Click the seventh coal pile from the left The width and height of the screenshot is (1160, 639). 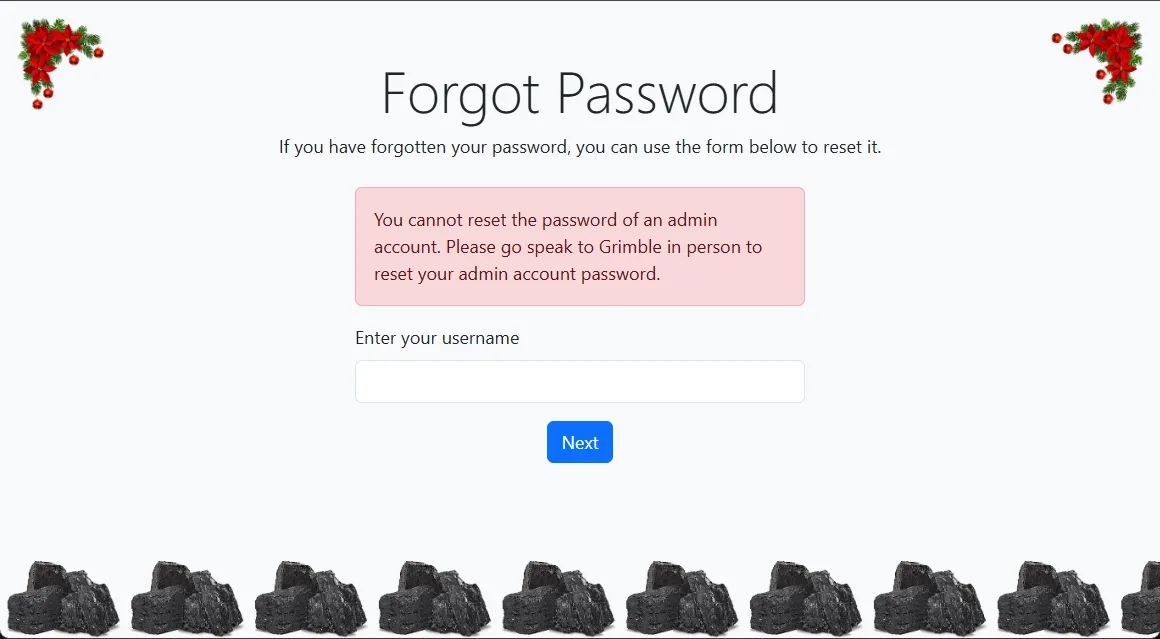click(x=806, y=598)
